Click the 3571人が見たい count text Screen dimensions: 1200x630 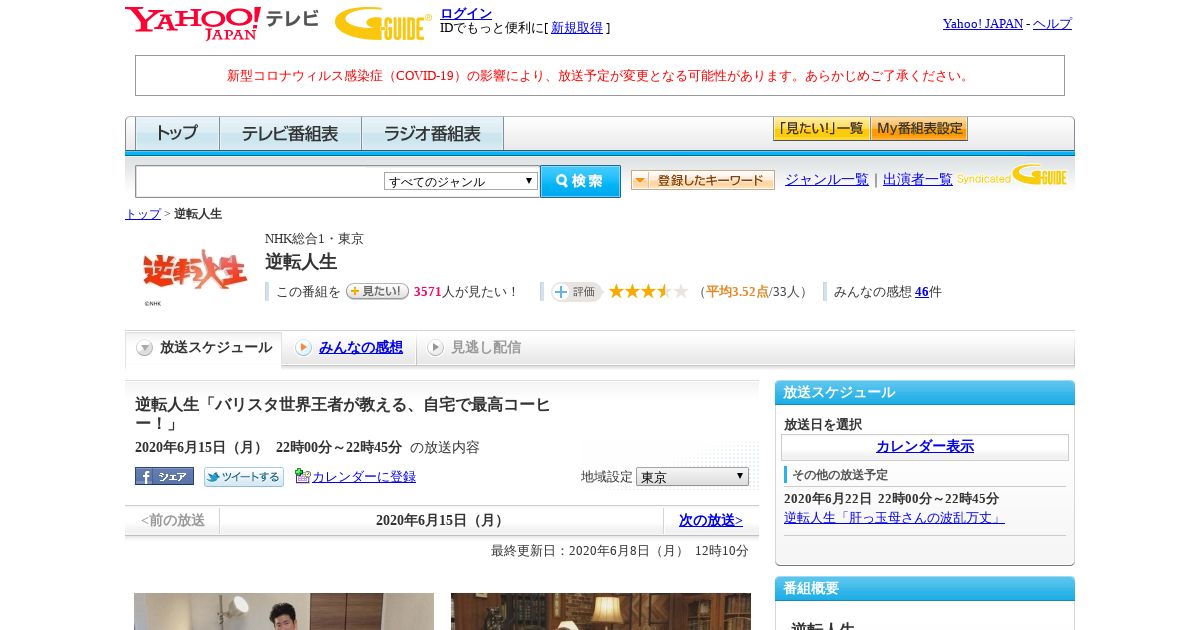point(466,292)
